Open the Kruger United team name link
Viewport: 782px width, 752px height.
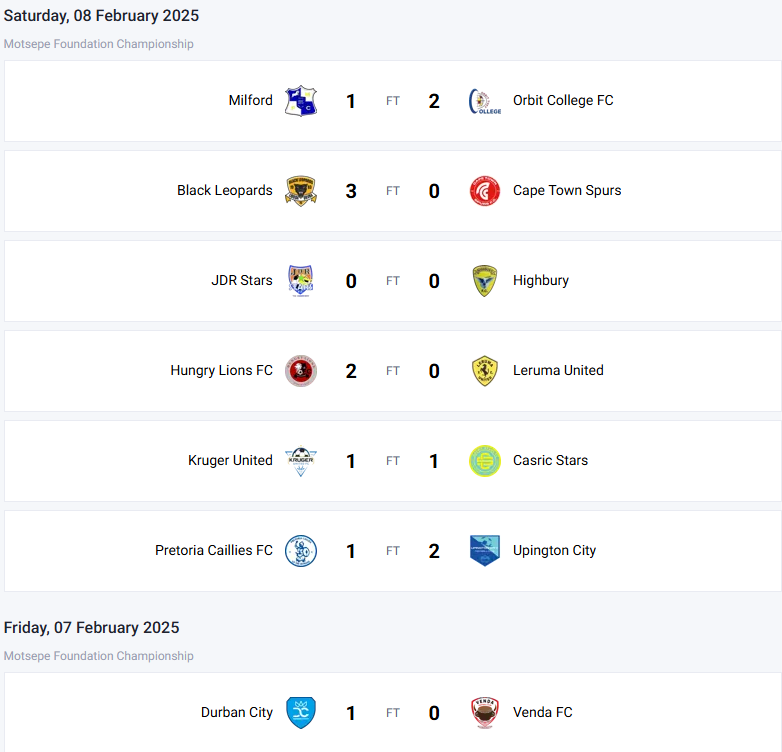tap(230, 461)
